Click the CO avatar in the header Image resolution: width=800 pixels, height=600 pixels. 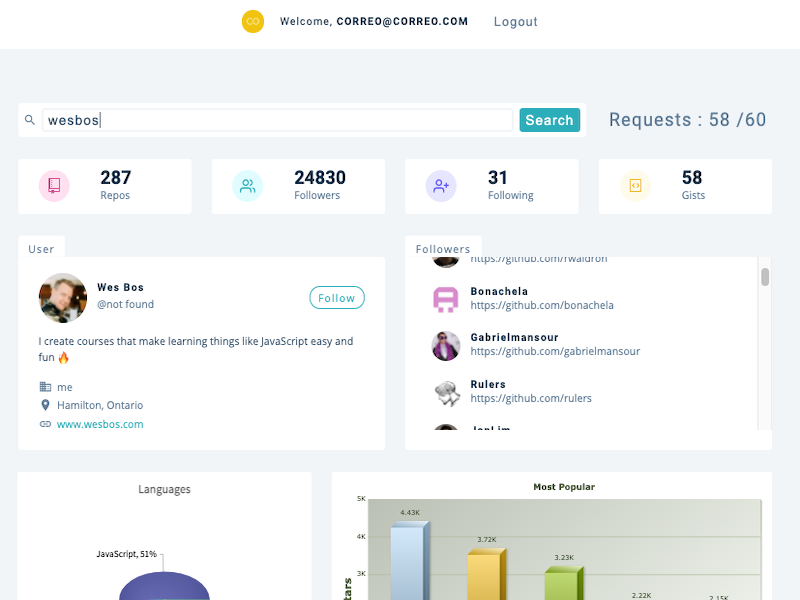pos(253,21)
